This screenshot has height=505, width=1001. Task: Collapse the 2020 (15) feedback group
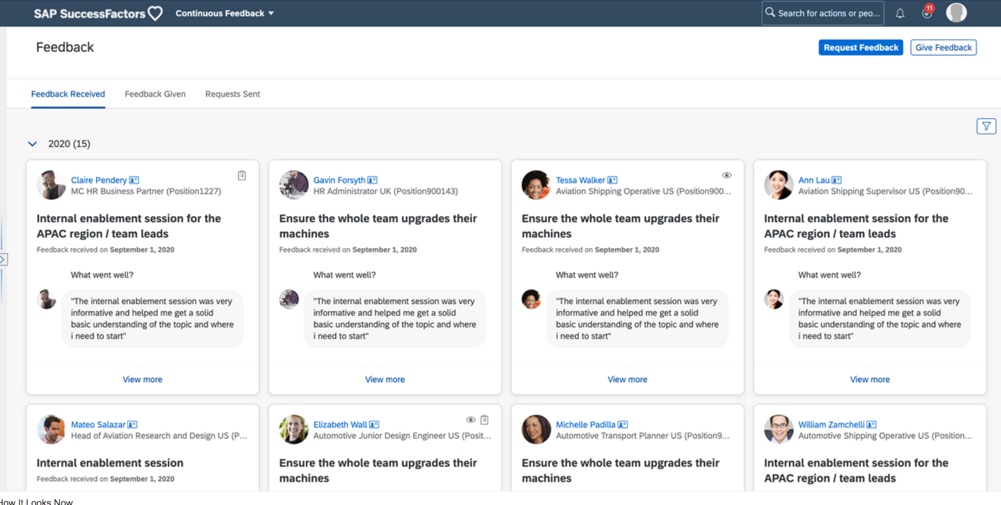pyautogui.click(x=33, y=144)
